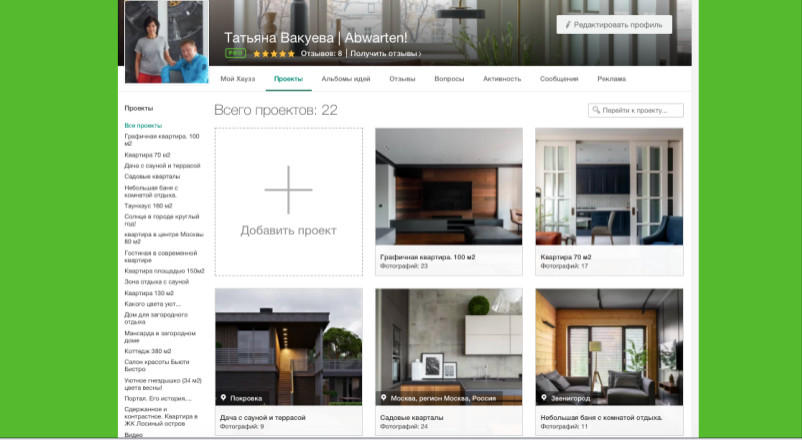
Task: Focus the Перейти к проекту search field
Action: (636, 110)
